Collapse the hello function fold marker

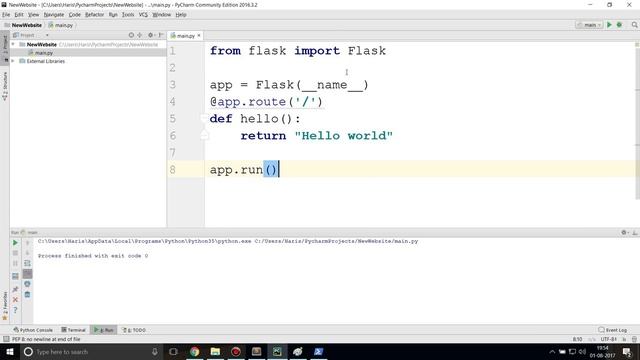[x=204, y=118]
